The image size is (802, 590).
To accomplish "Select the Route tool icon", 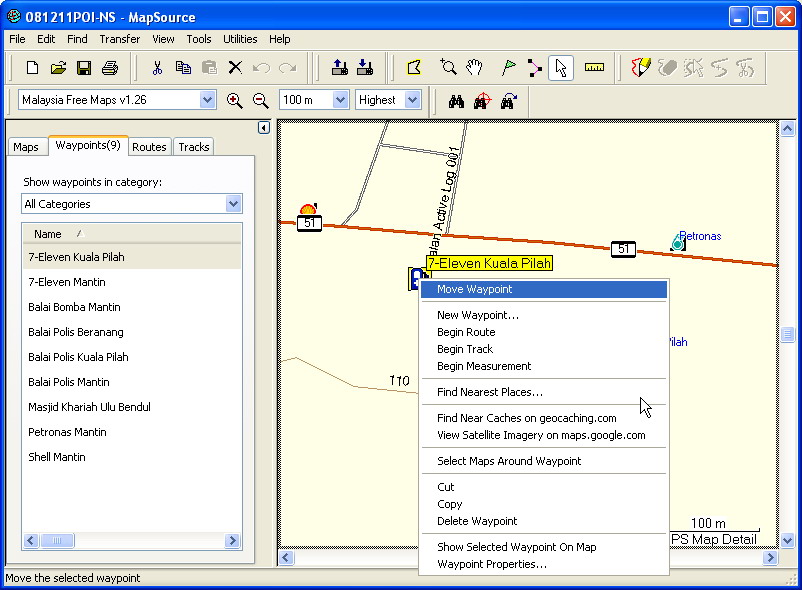I will (x=534, y=67).
